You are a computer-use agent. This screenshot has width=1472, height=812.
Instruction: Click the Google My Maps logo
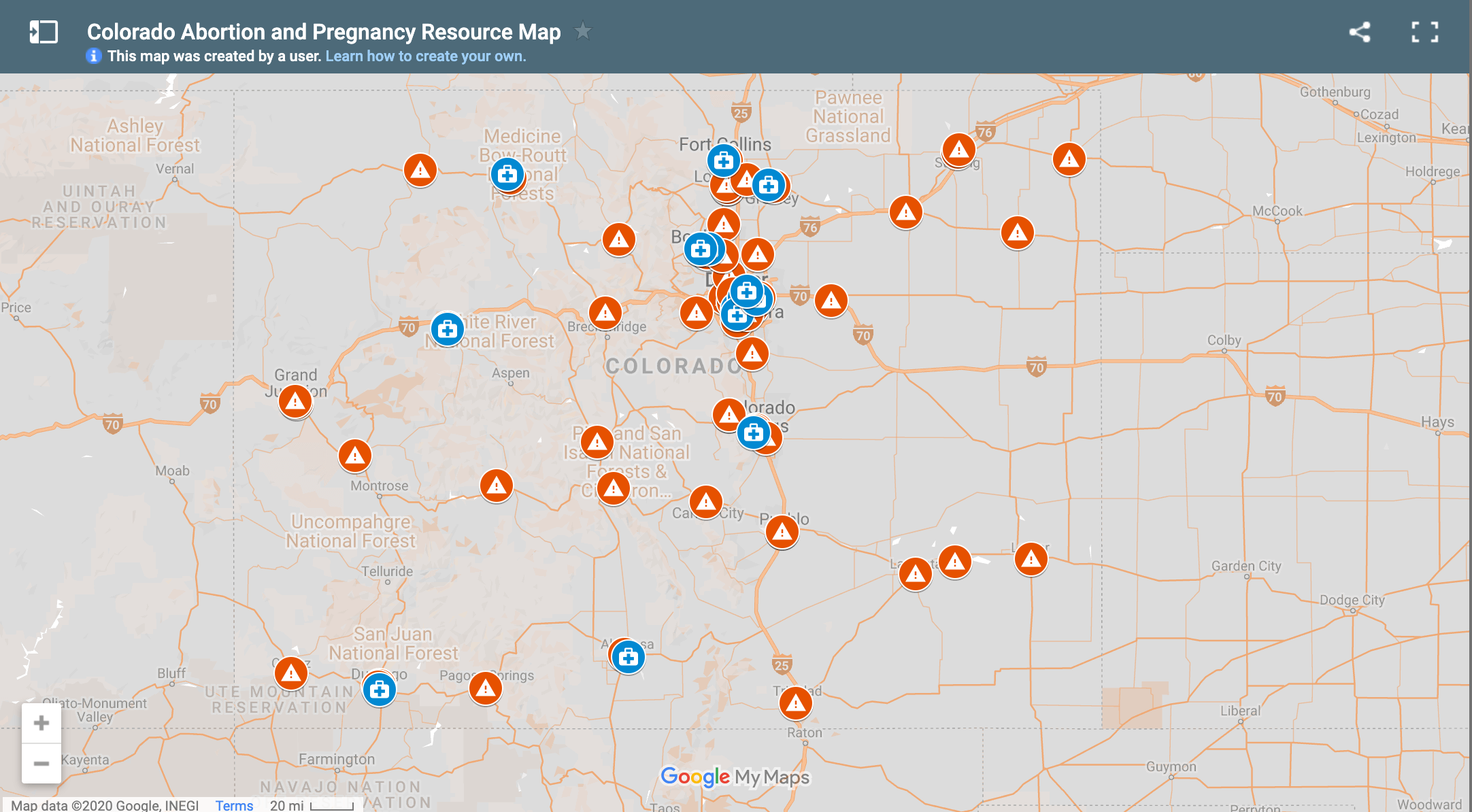pos(735,777)
